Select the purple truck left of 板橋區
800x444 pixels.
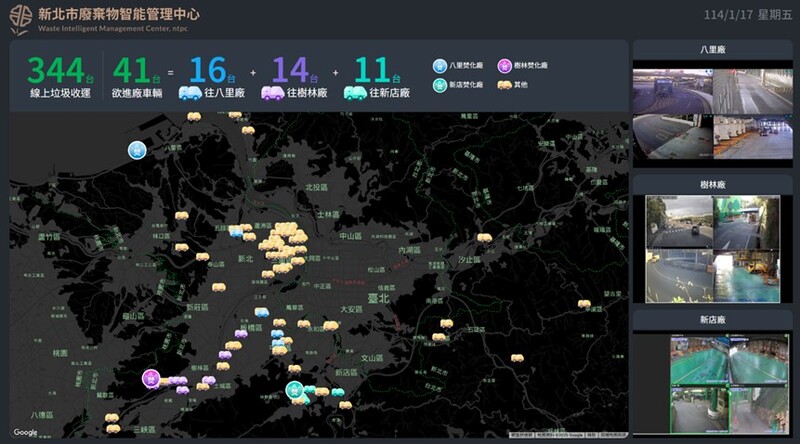click(x=241, y=334)
